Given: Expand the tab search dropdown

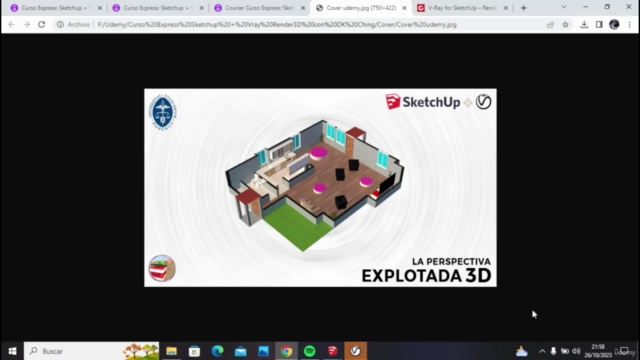Looking at the screenshot, I should pyautogui.click(x=564, y=7).
